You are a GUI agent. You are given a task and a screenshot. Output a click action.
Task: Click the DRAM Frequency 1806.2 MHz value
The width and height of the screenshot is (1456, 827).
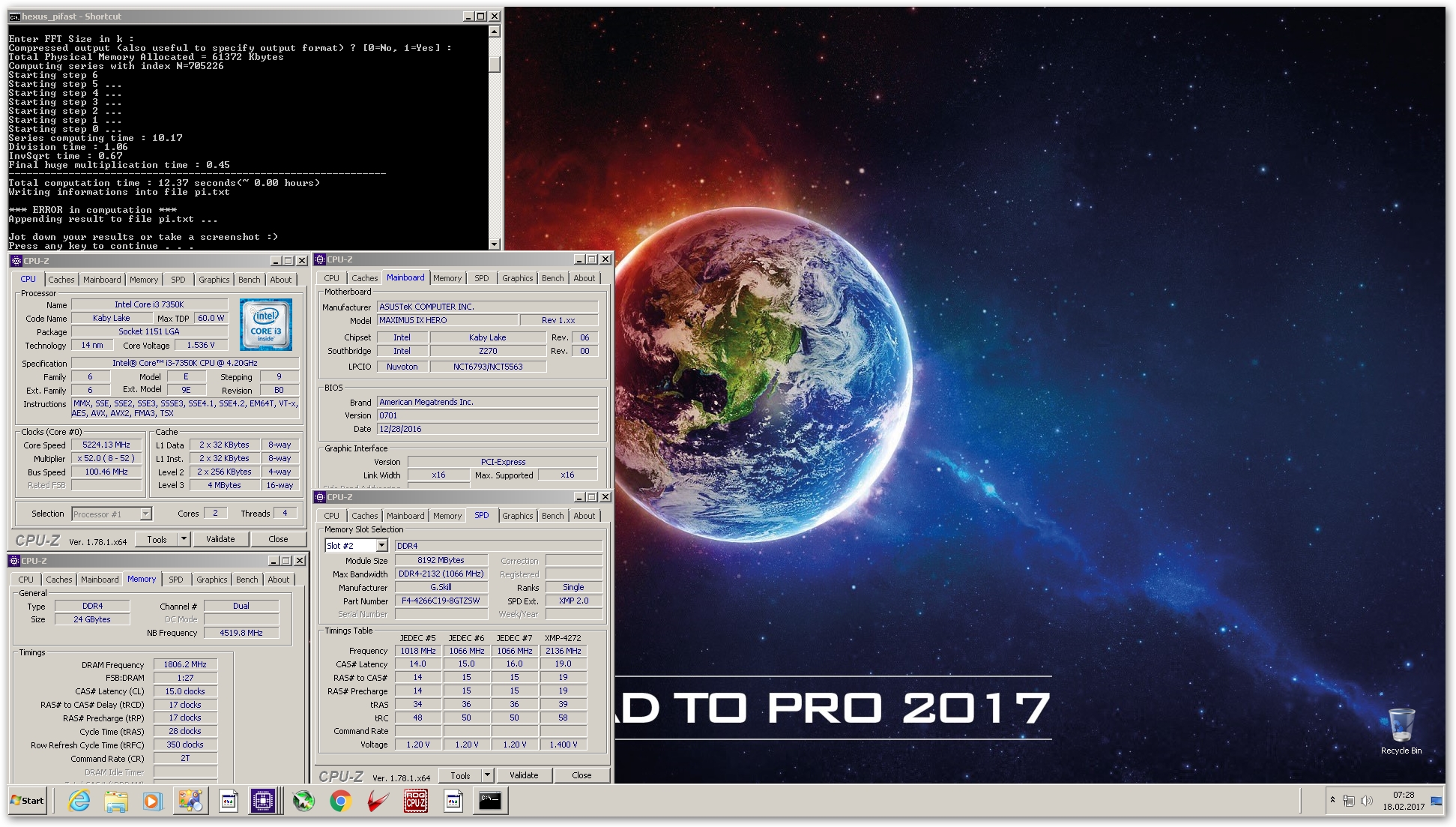pos(186,664)
